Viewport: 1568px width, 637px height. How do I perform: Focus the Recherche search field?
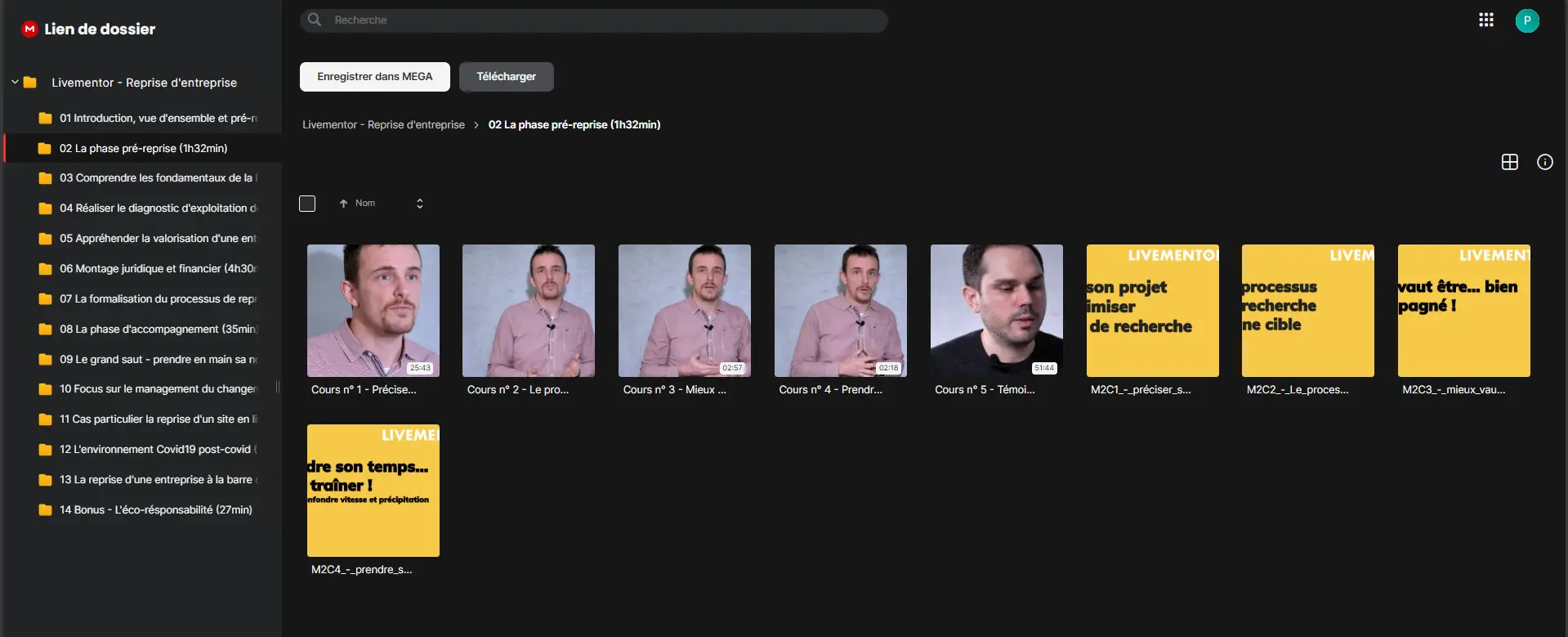pyautogui.click(x=594, y=20)
